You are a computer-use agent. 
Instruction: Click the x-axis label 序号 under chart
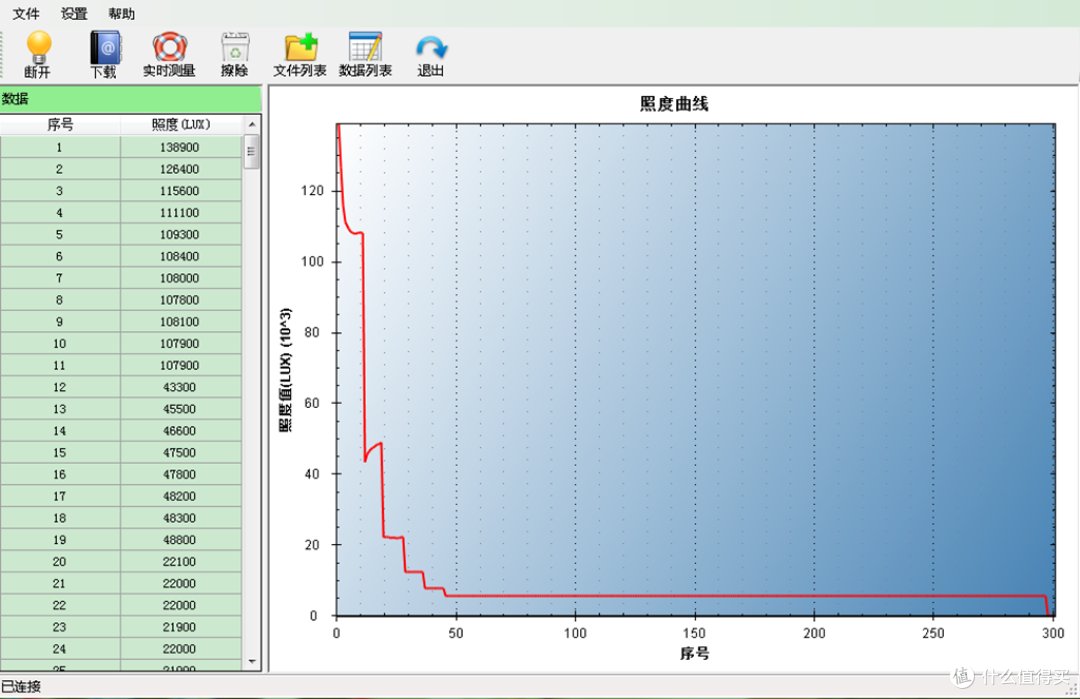click(x=694, y=654)
